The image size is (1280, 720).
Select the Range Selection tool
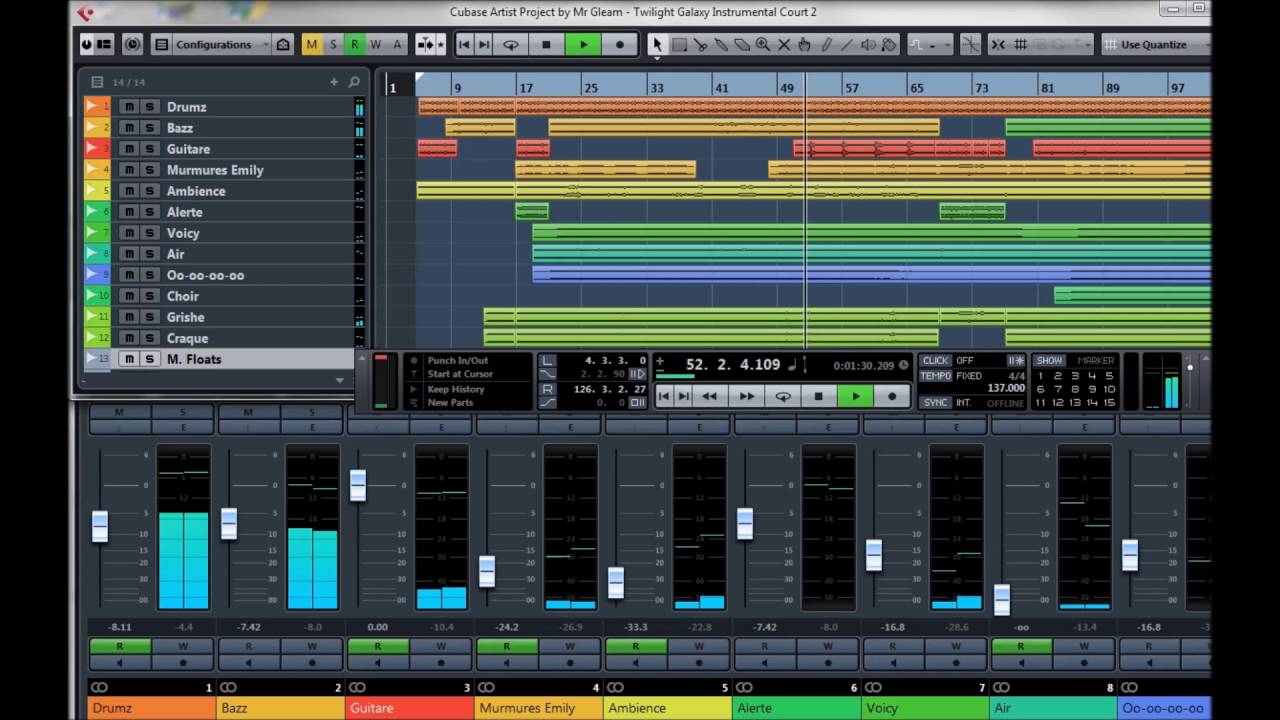(x=679, y=44)
